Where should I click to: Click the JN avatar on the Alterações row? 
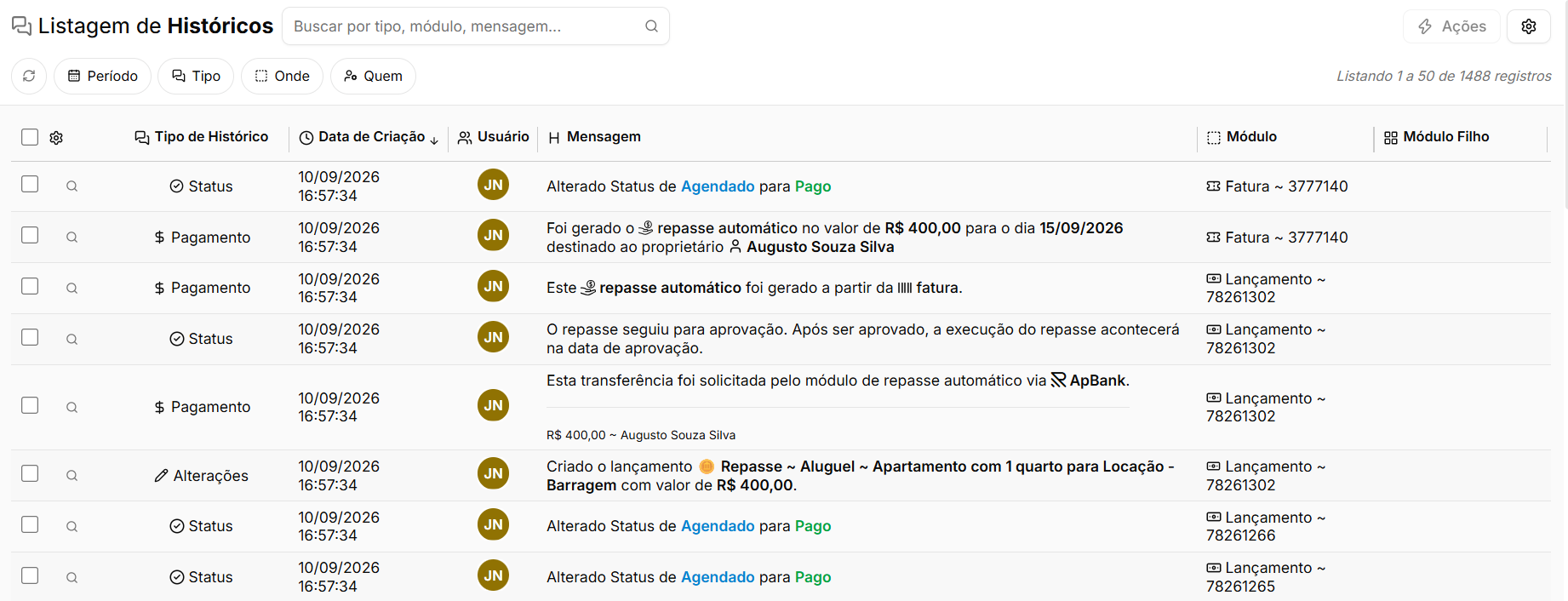(493, 473)
